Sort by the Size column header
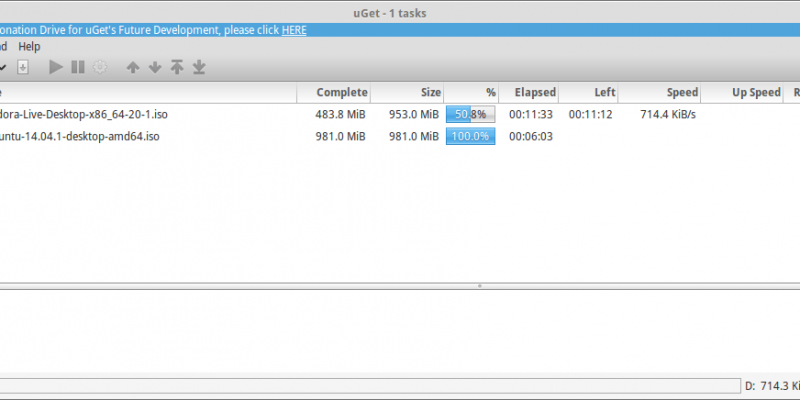 [407, 92]
